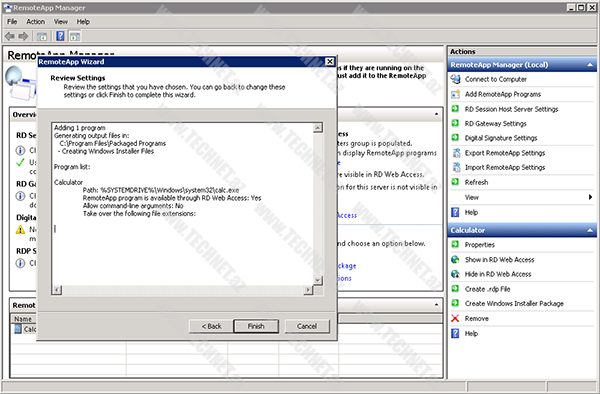Click the Connect to Computer icon

[x=455, y=79]
